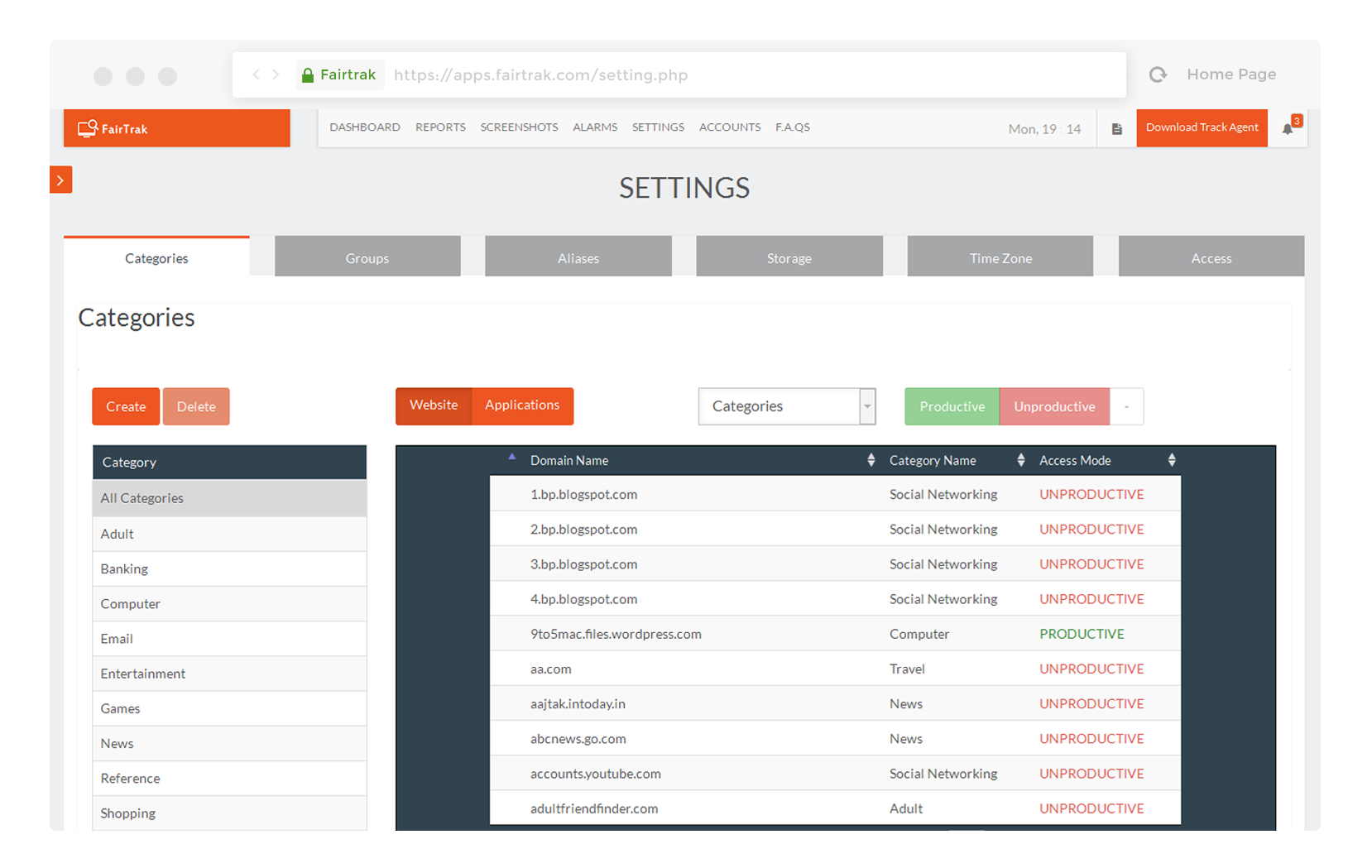Expand the orange sidebar chevron
1372x868 pixels.
(60, 180)
